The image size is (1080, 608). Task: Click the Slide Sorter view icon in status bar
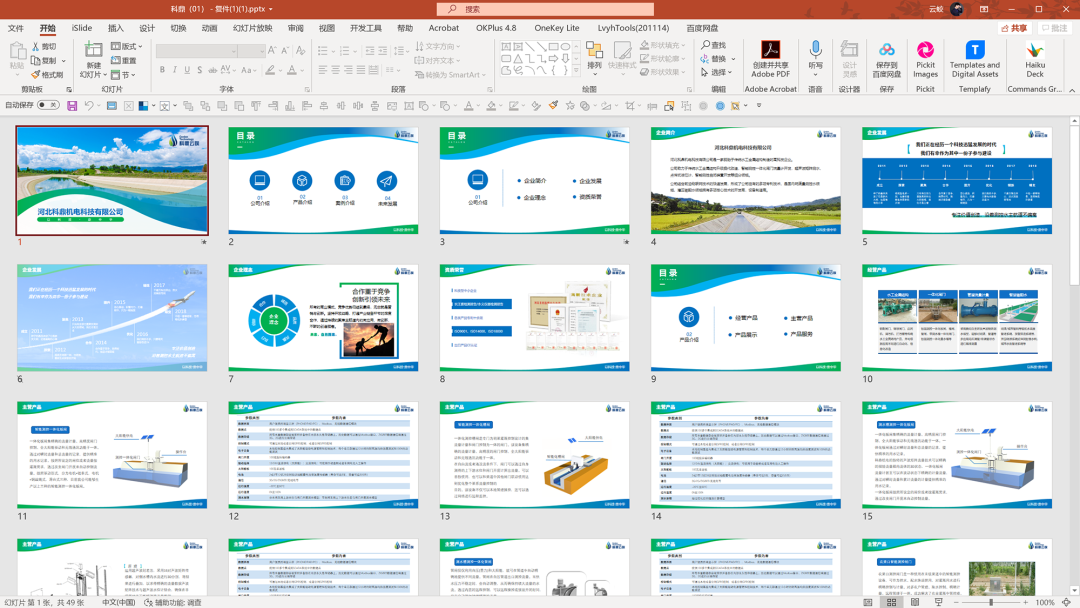tap(891, 602)
